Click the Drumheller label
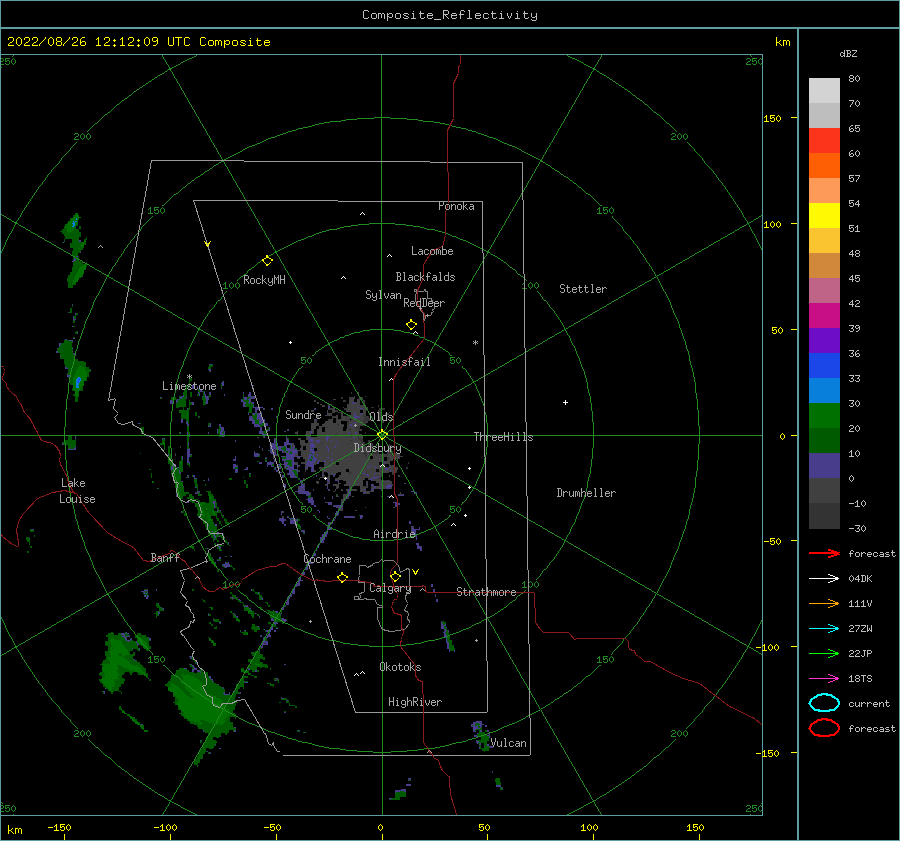This screenshot has height=841, width=900. point(586,493)
